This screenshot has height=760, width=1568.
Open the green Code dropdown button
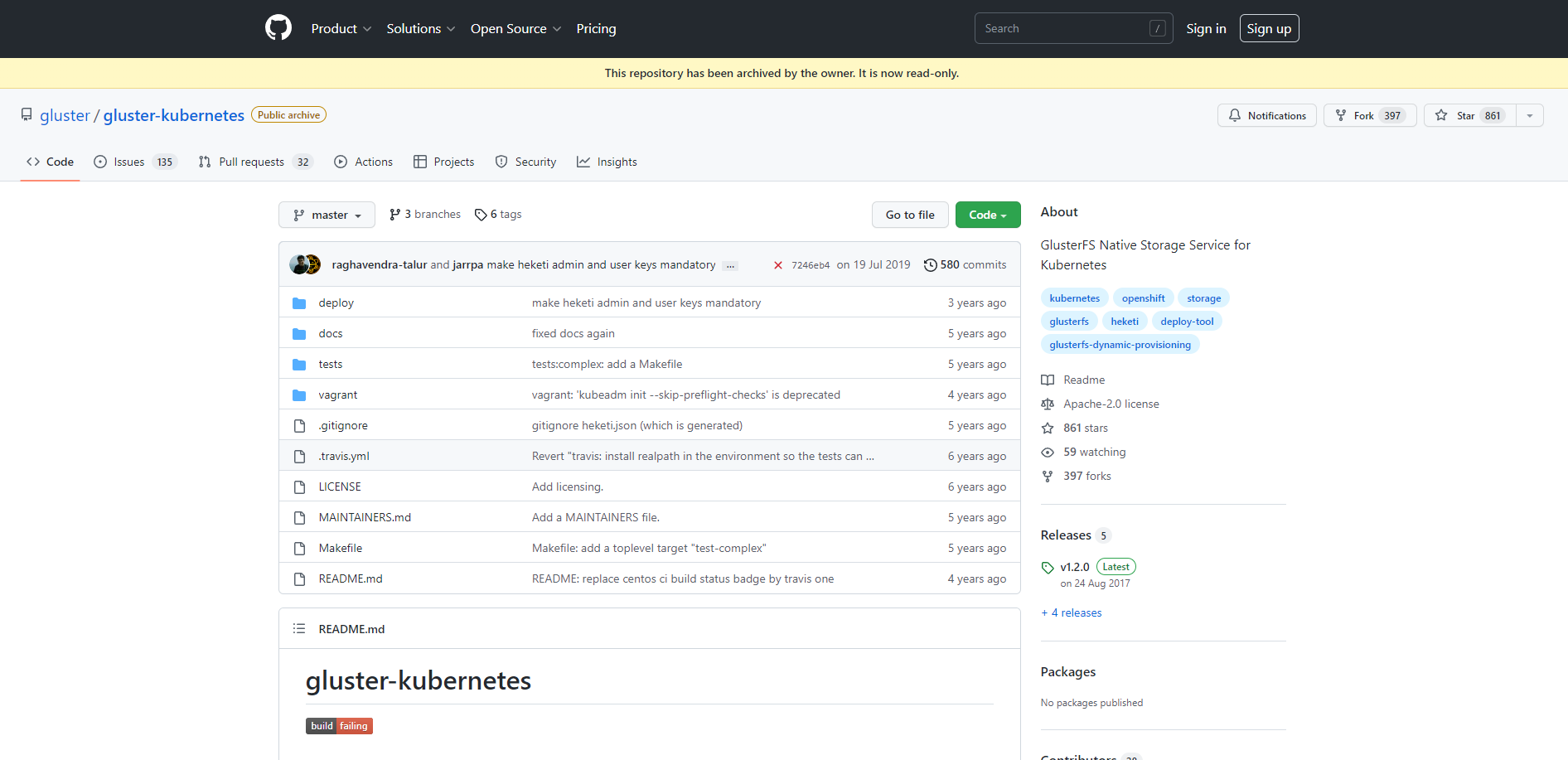[x=988, y=215]
